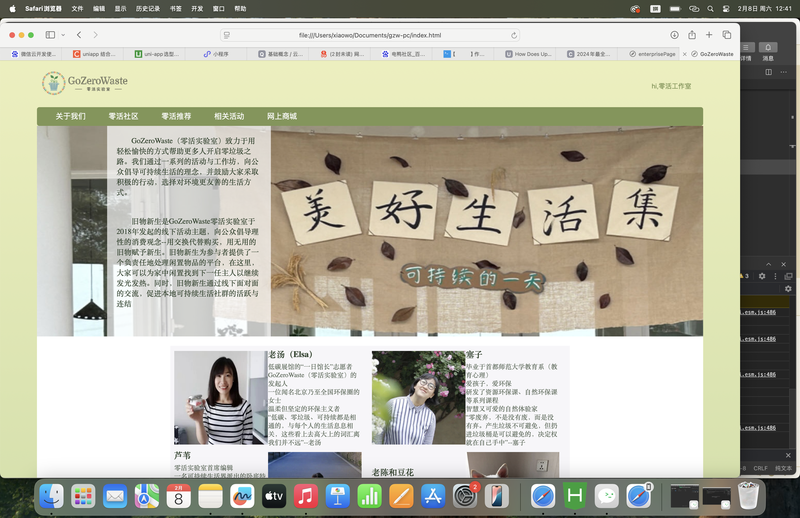
Task: Switch to the uni-app 选型 tab
Action: [156, 54]
